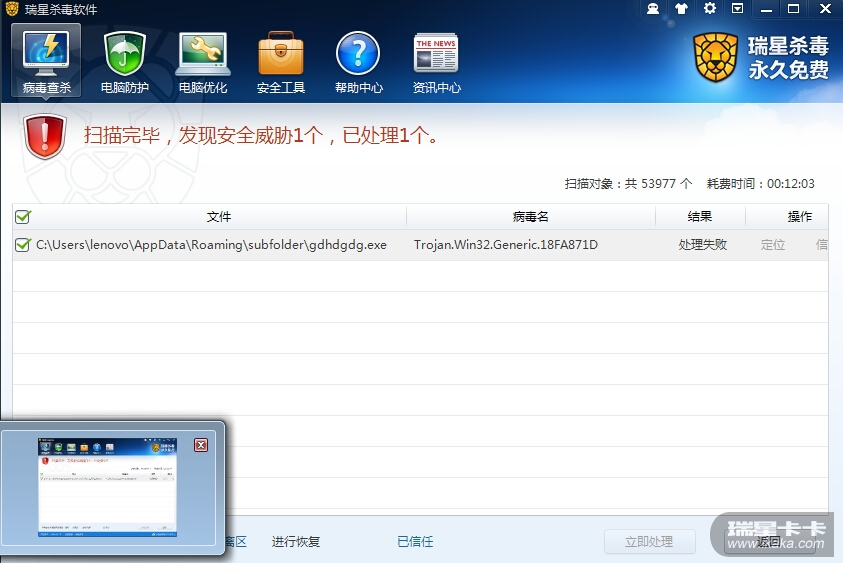The width and height of the screenshot is (843, 563).
Task: Click the 立即处理 button
Action: coord(649,541)
